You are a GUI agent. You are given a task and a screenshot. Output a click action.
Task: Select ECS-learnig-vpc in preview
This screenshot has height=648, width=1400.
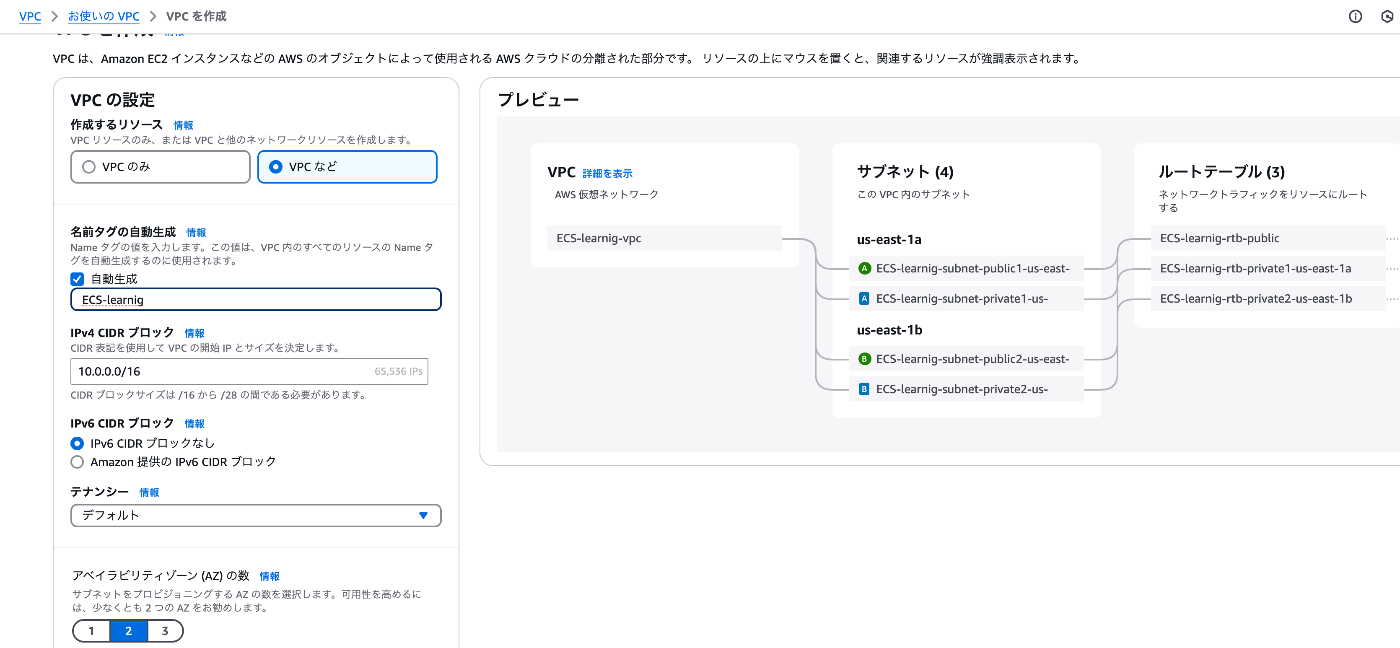664,238
